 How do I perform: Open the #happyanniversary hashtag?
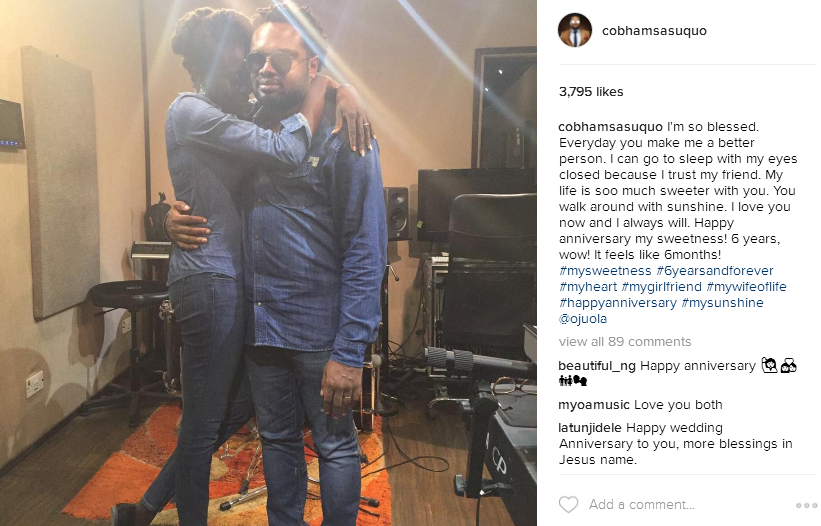point(618,303)
